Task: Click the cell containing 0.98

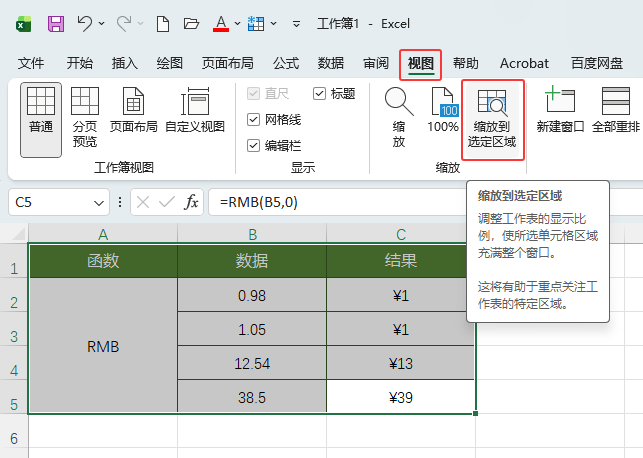Action: point(252,295)
